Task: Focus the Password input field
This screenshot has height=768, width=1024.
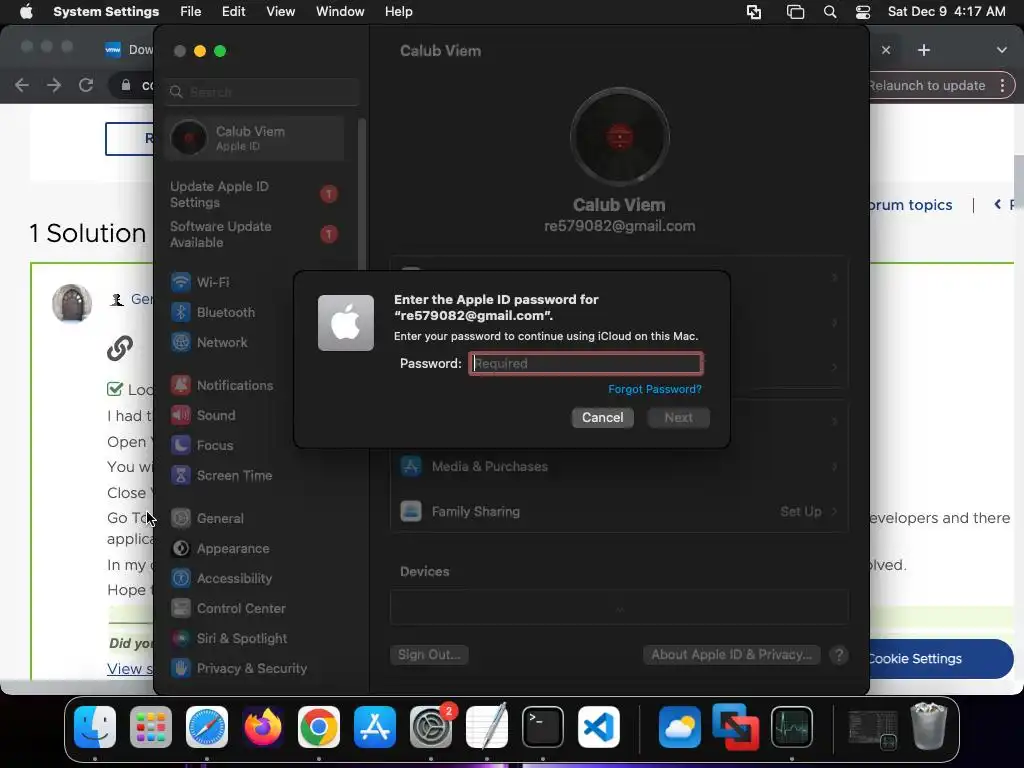Action: (586, 363)
